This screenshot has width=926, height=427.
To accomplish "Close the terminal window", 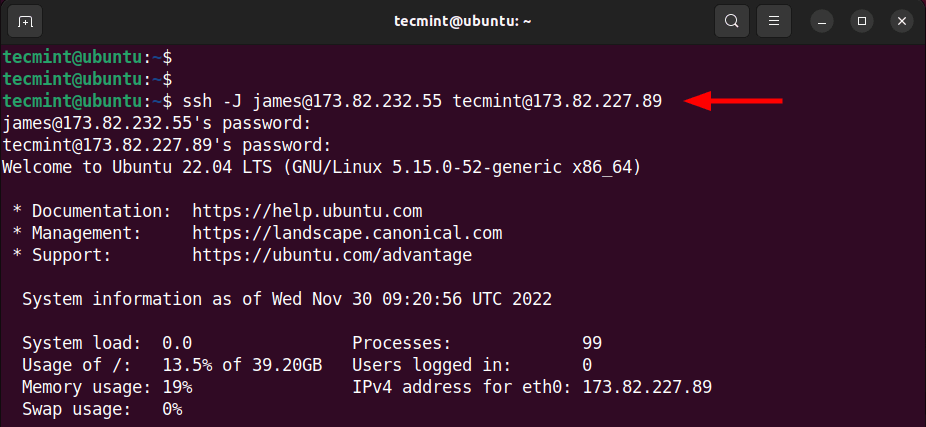I will coord(902,22).
